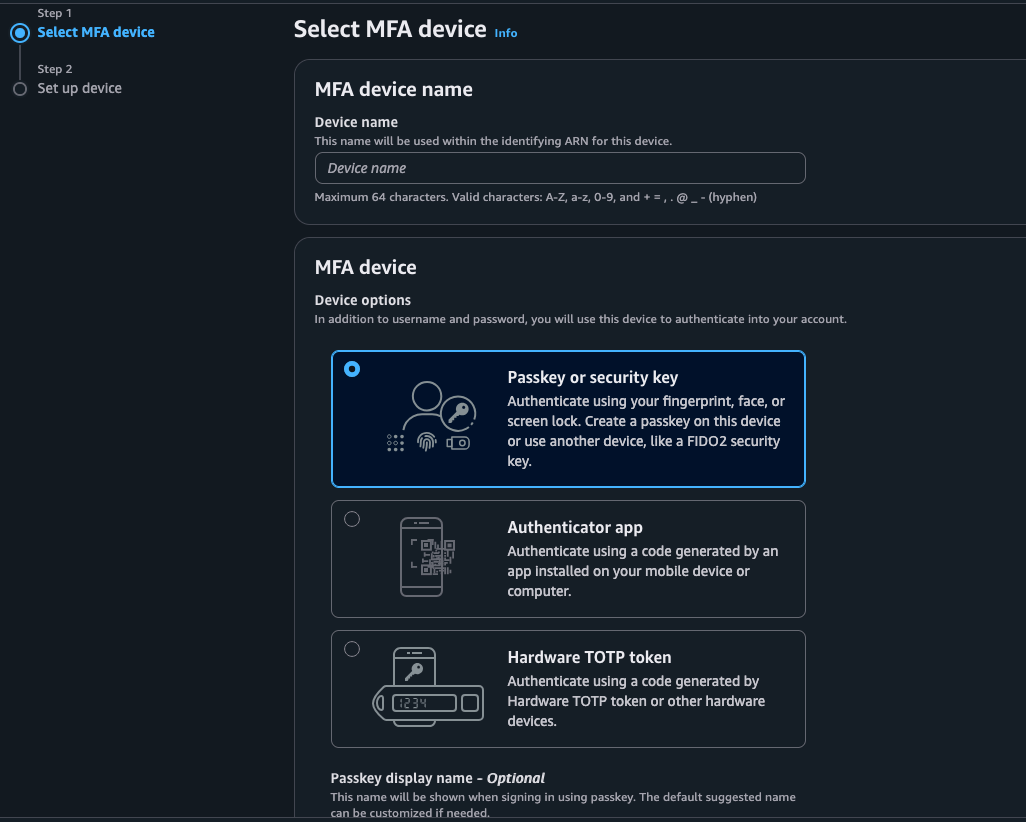Click the Passkey or security key heading
Viewport: 1026px width, 822px height.
(x=592, y=377)
